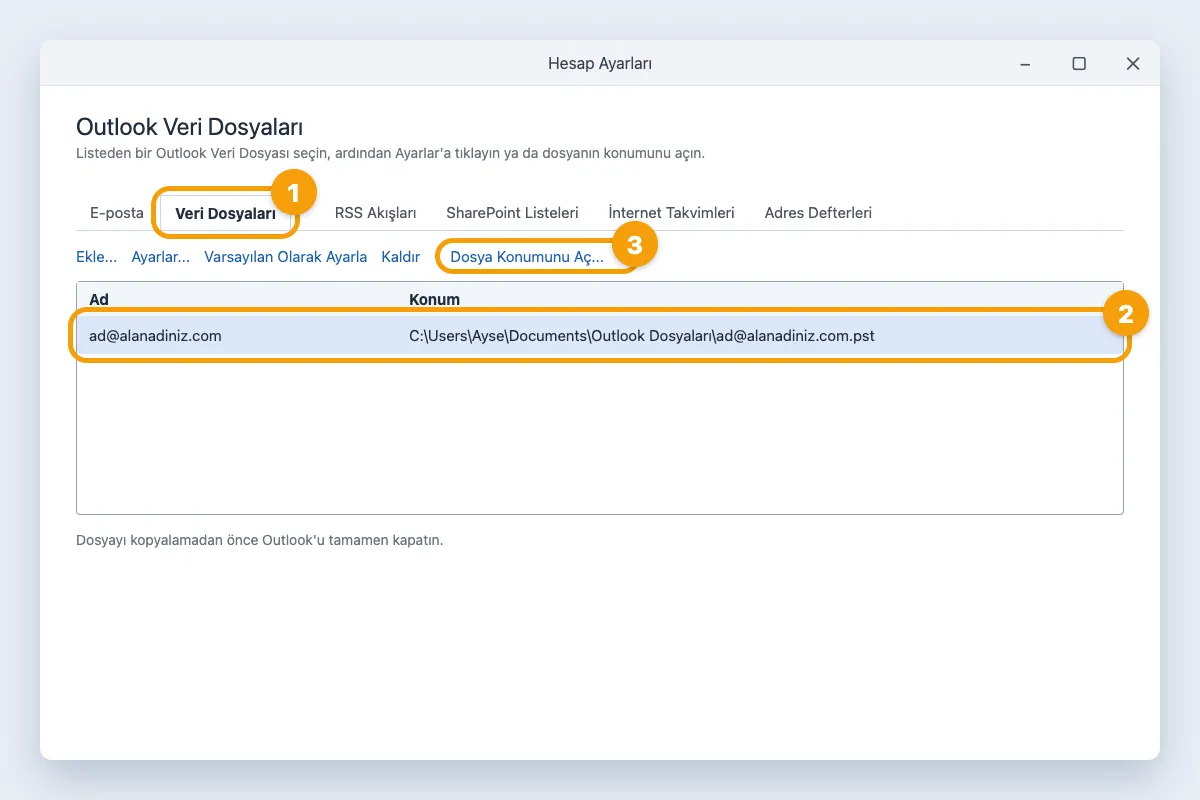Open the Veri Dosyaları tab
The image size is (1200, 800).
[x=225, y=213]
